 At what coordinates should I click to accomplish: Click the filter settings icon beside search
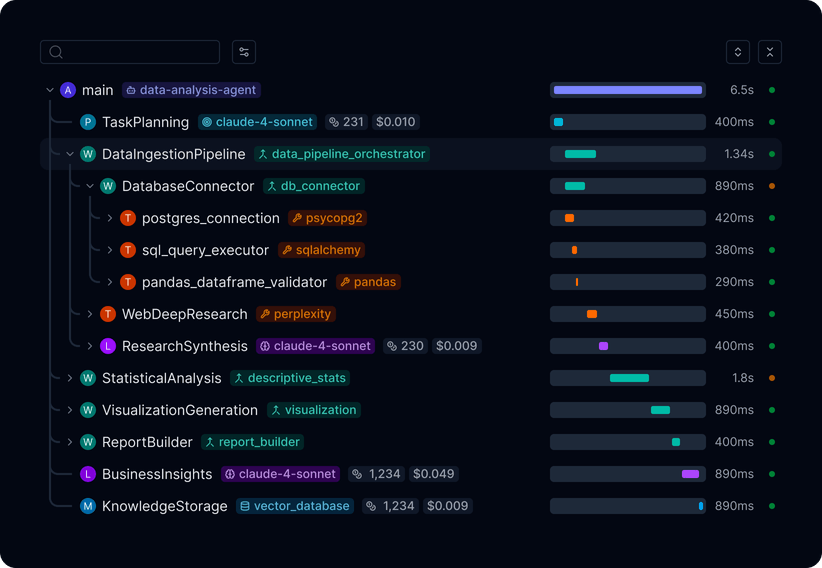point(244,52)
